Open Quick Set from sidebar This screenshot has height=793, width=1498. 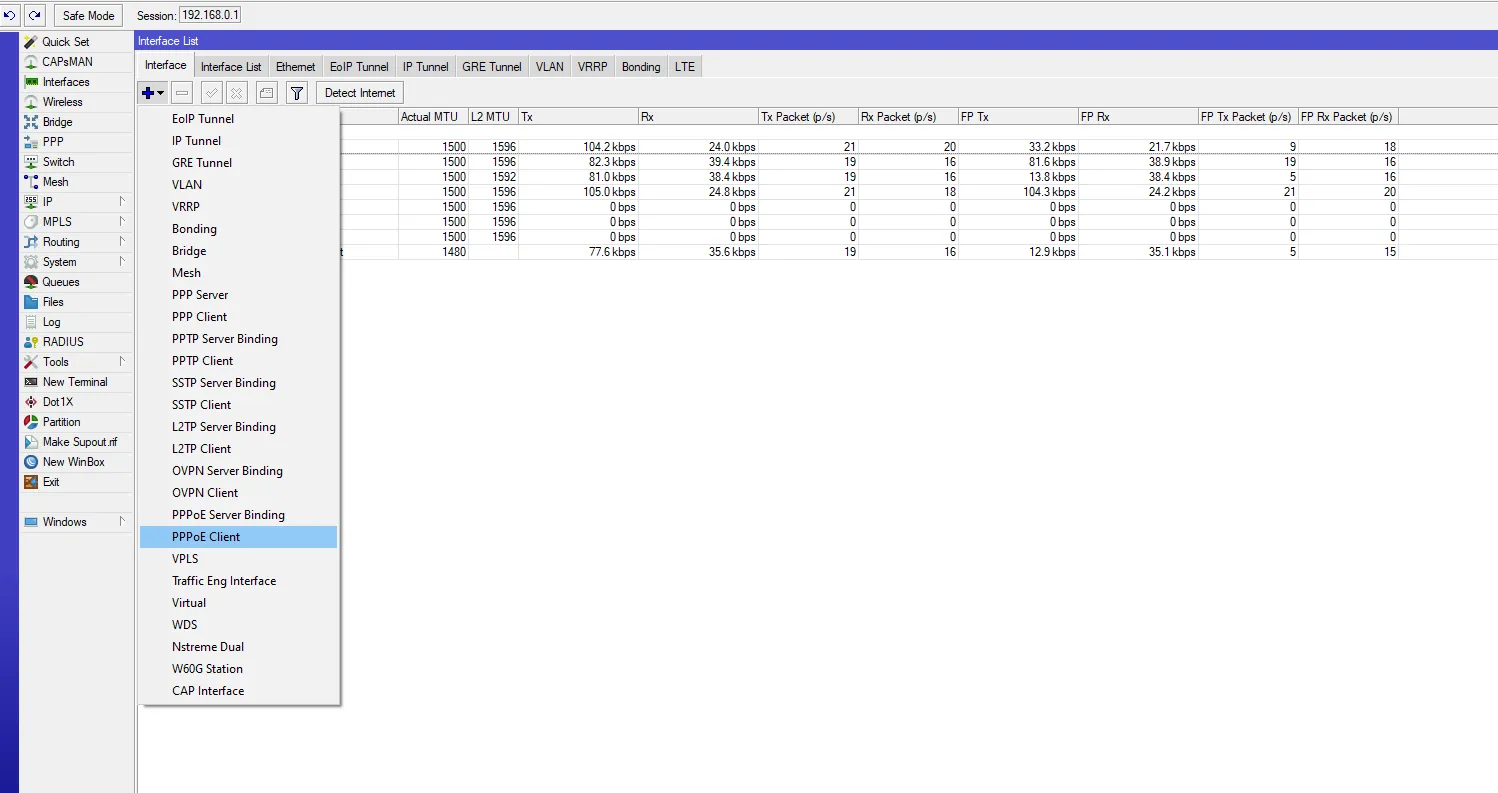pos(65,42)
